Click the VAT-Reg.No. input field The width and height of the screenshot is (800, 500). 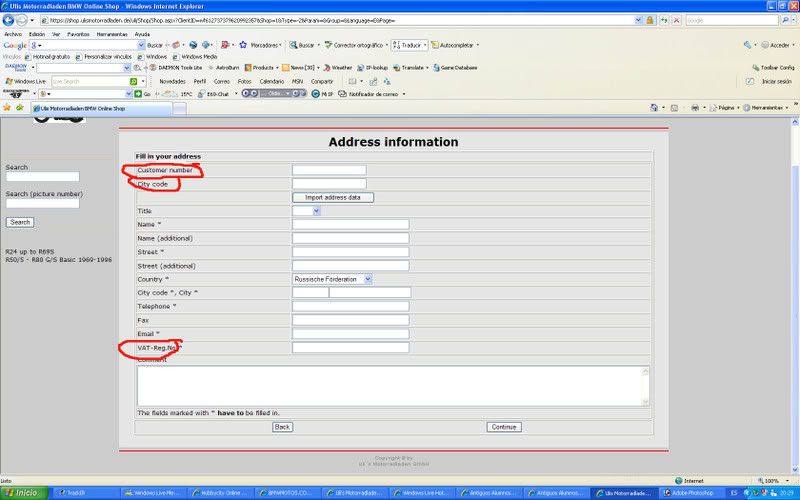pos(351,347)
